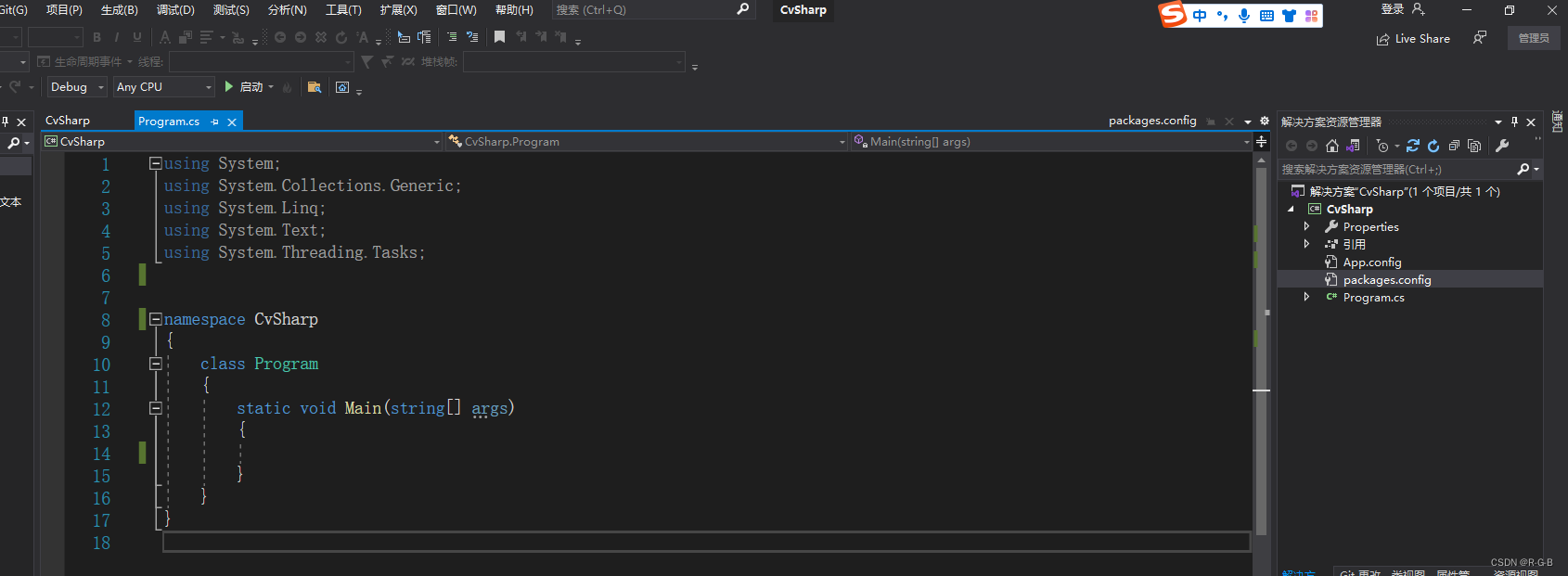Open the 调试(D) debug menu
1568x576 pixels.
[x=175, y=9]
